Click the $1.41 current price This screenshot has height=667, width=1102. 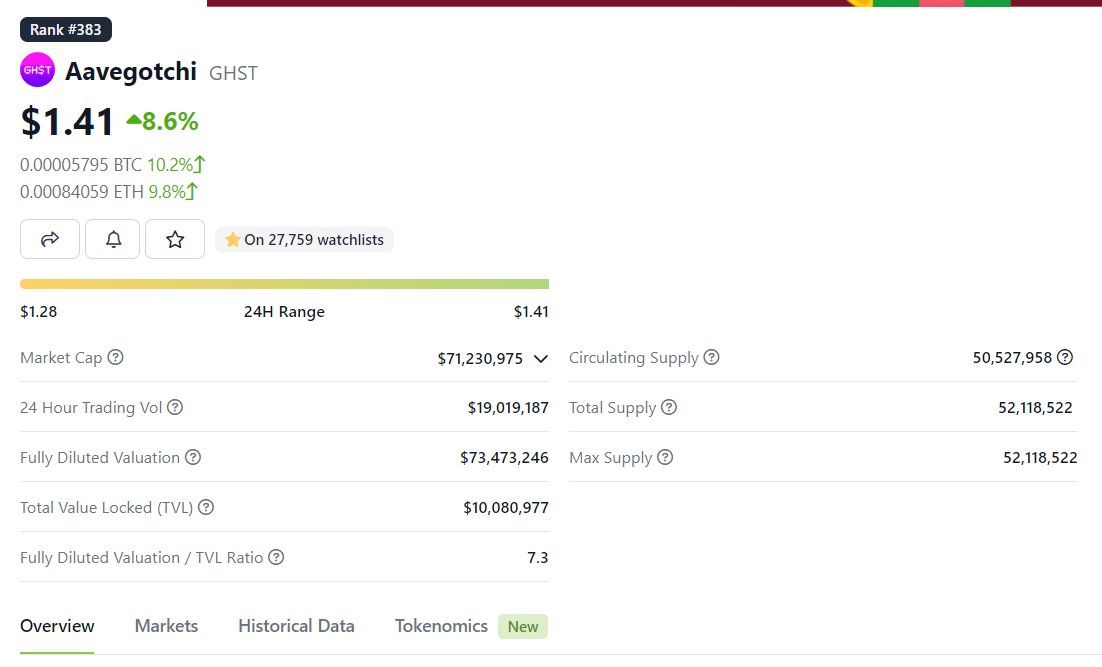(67, 122)
